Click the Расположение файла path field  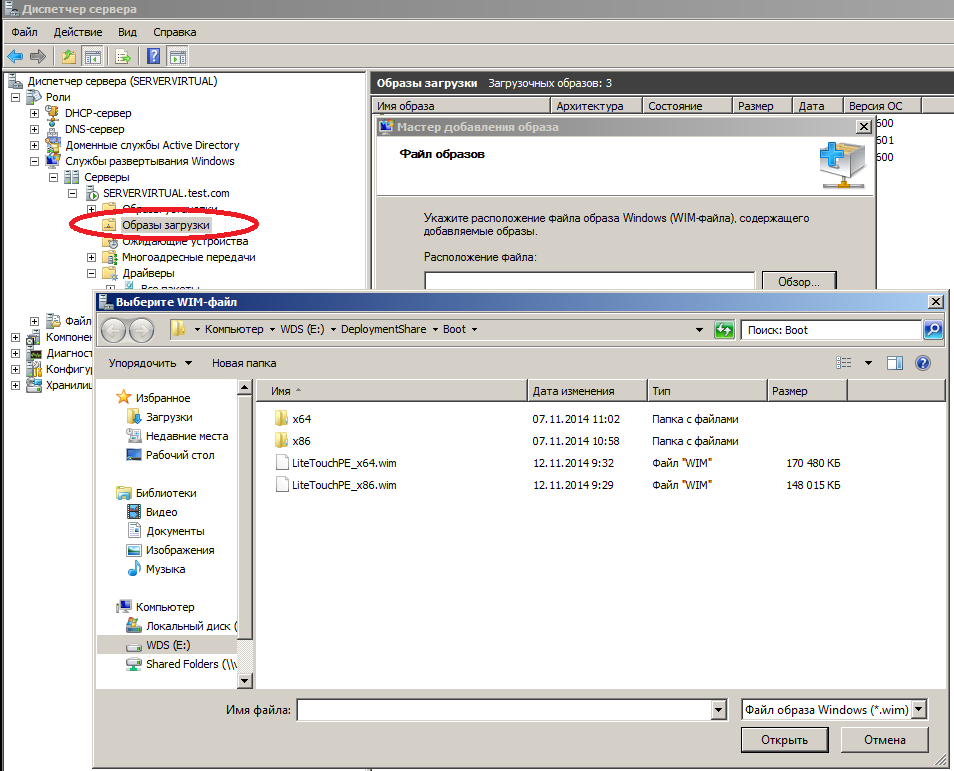pyautogui.click(x=590, y=281)
